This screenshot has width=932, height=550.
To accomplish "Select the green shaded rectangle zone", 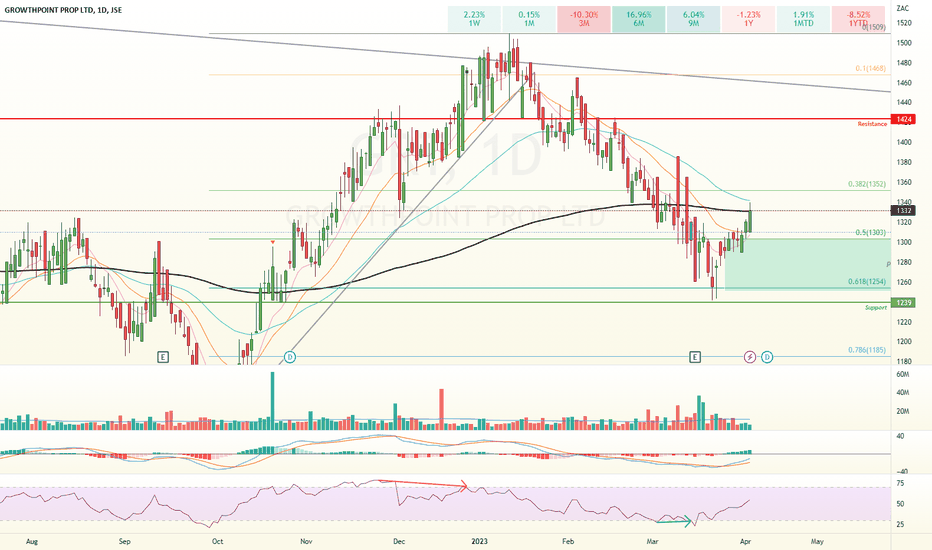I will coord(808,264).
